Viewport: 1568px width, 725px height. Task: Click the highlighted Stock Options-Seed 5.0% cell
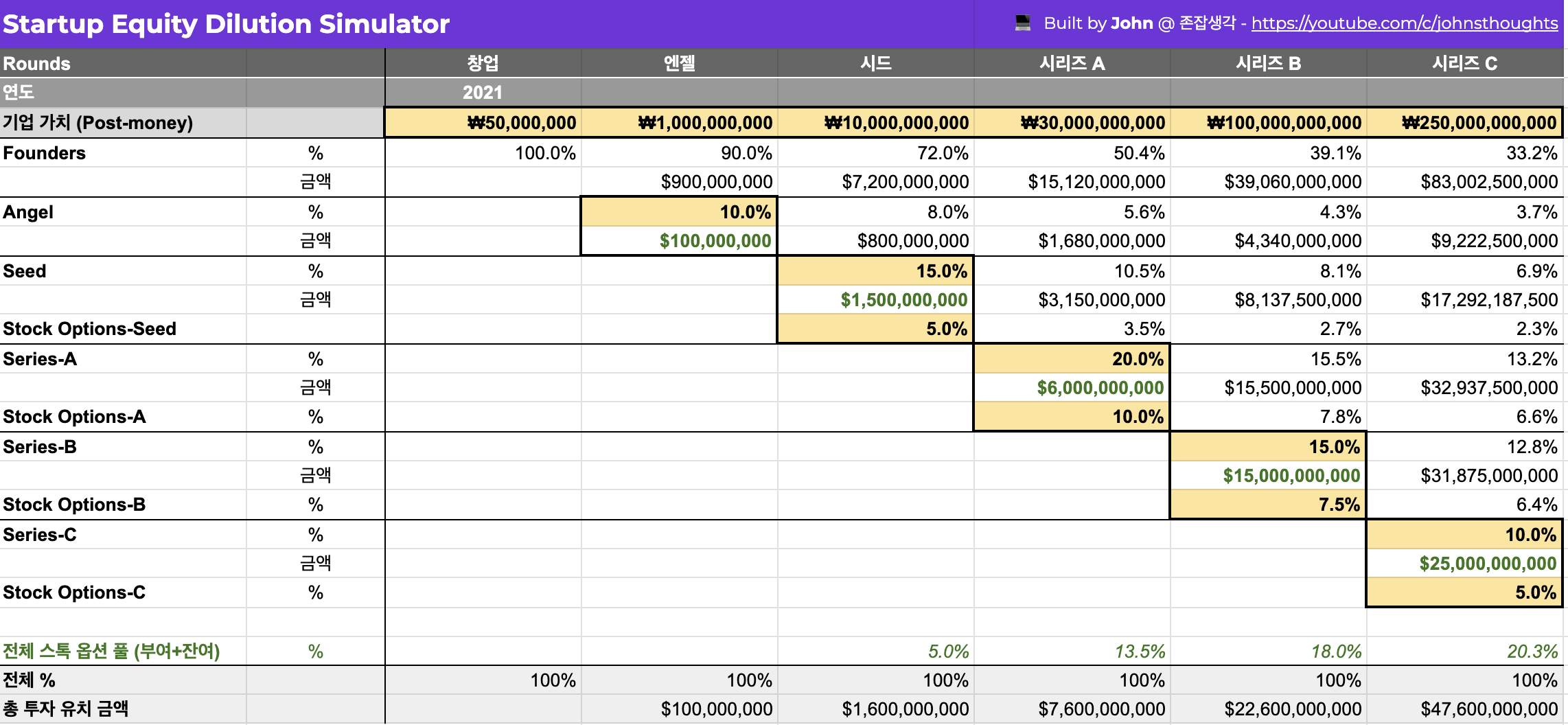click(x=875, y=329)
